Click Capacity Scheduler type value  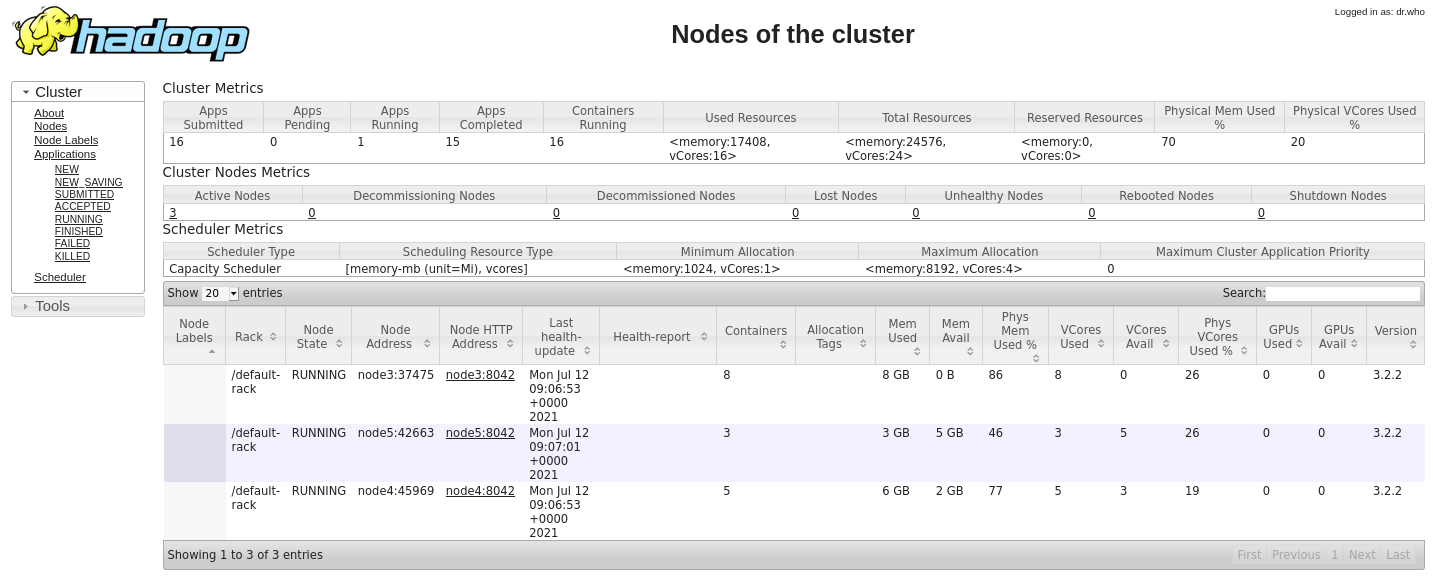coord(225,269)
